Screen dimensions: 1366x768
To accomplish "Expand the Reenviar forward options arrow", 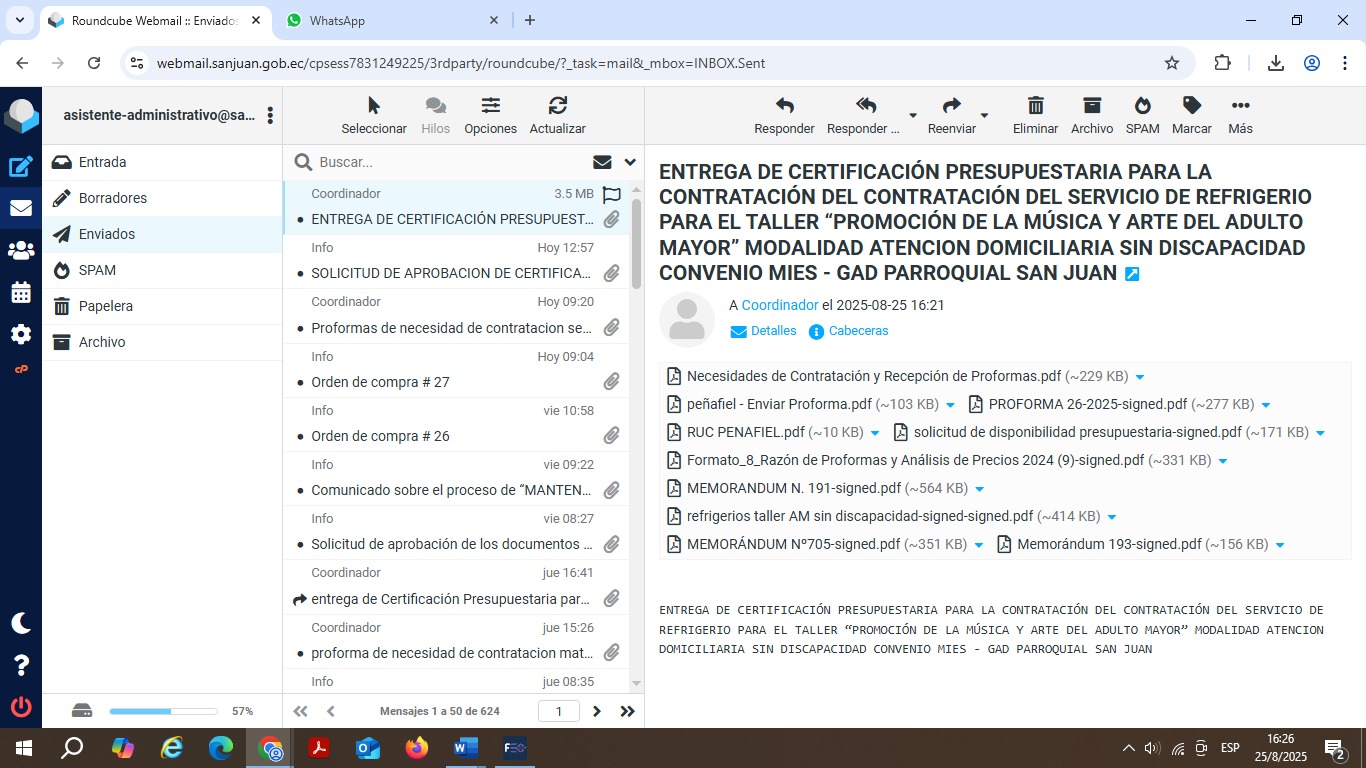I will pyautogui.click(x=984, y=116).
